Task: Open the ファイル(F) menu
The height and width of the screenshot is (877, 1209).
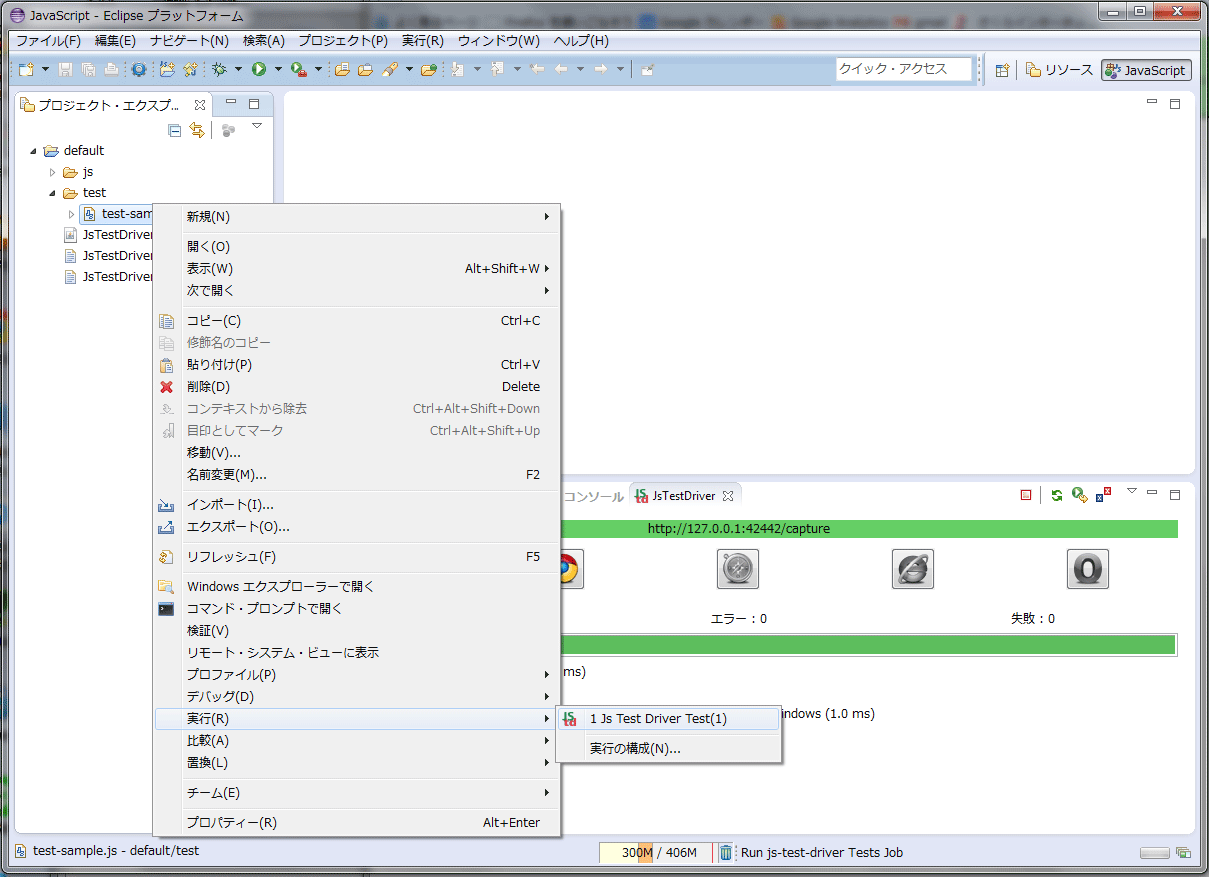Action: (48, 41)
